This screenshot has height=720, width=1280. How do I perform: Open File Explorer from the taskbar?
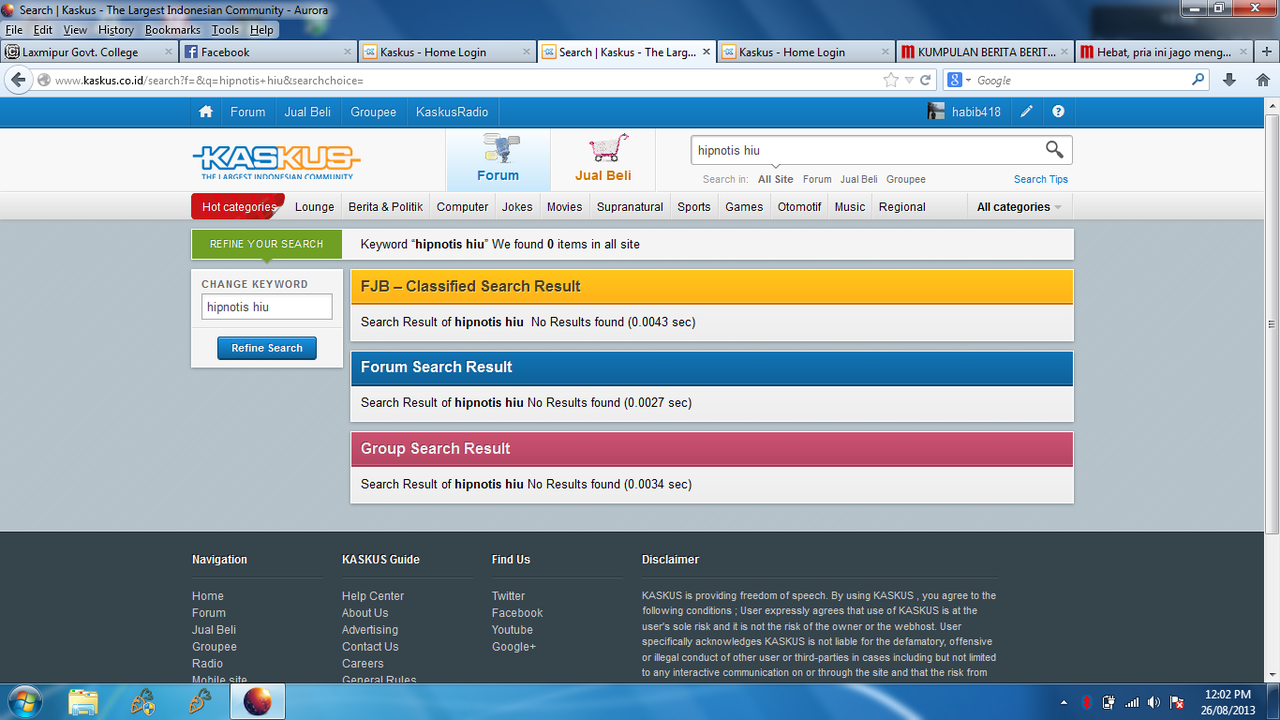[84, 702]
